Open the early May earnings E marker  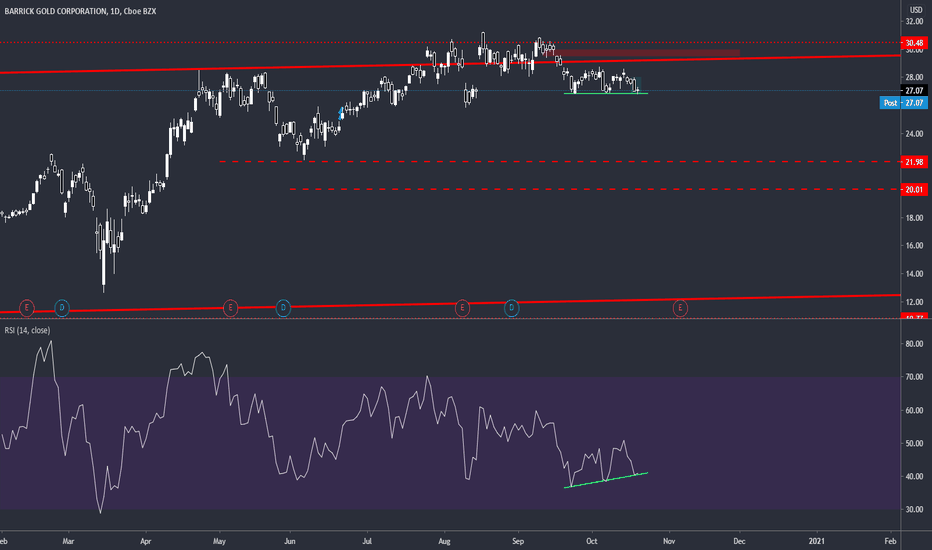pos(230,308)
